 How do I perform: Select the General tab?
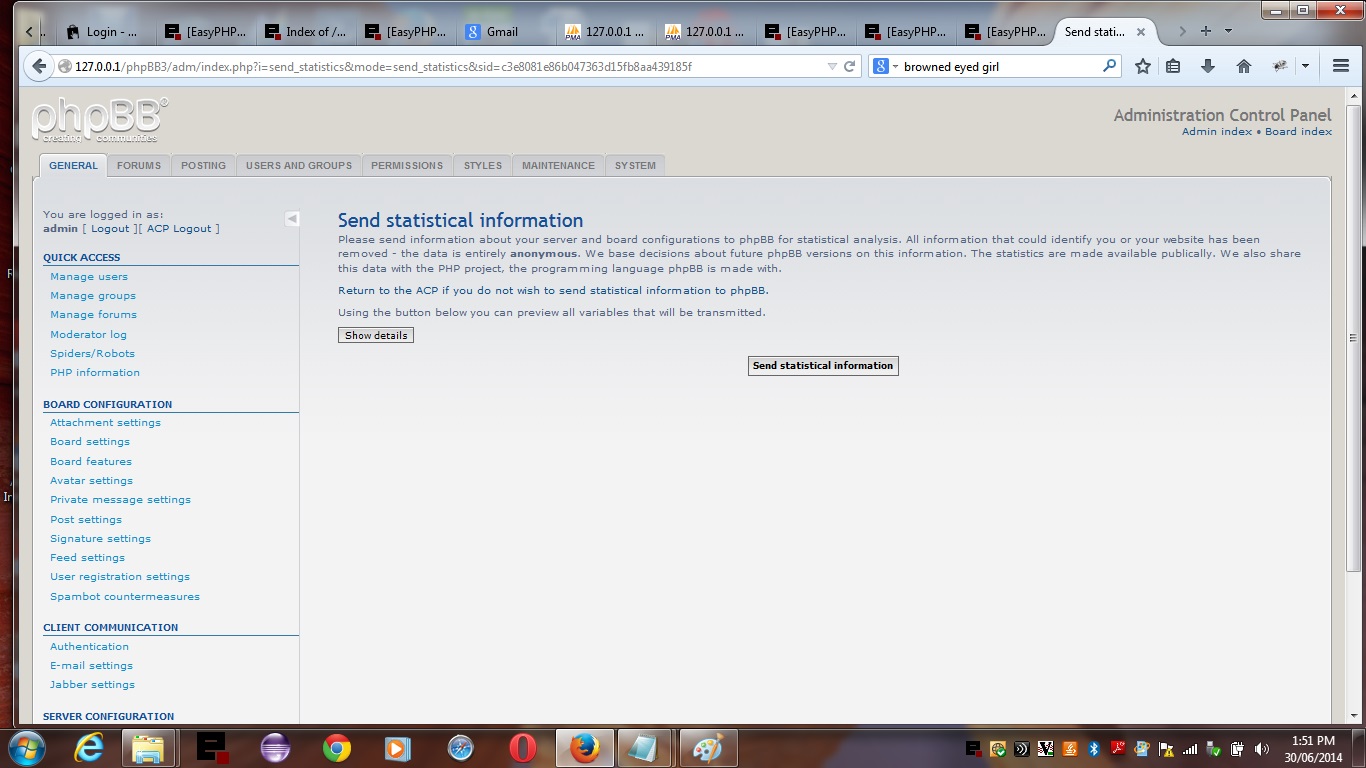point(73,165)
